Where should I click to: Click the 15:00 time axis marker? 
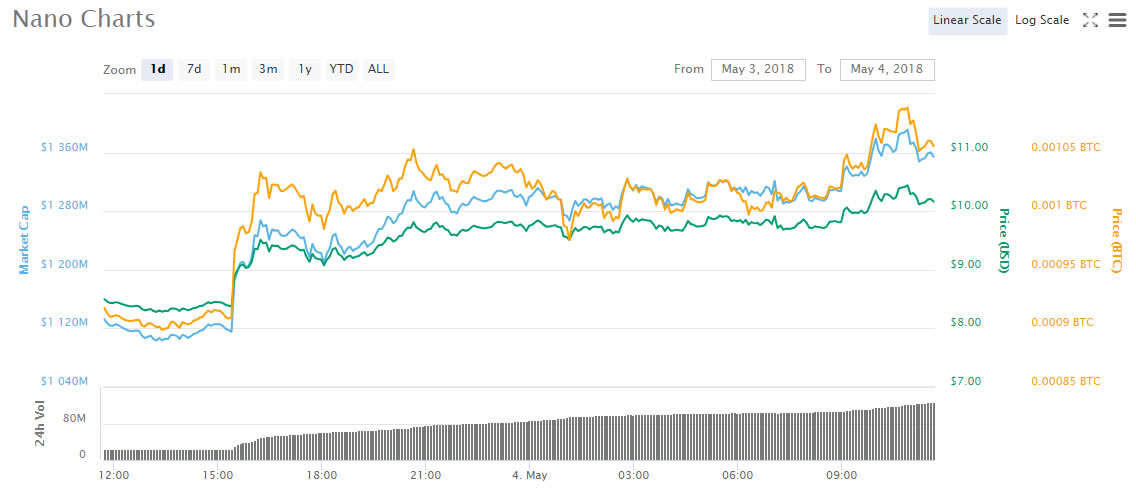(x=218, y=475)
